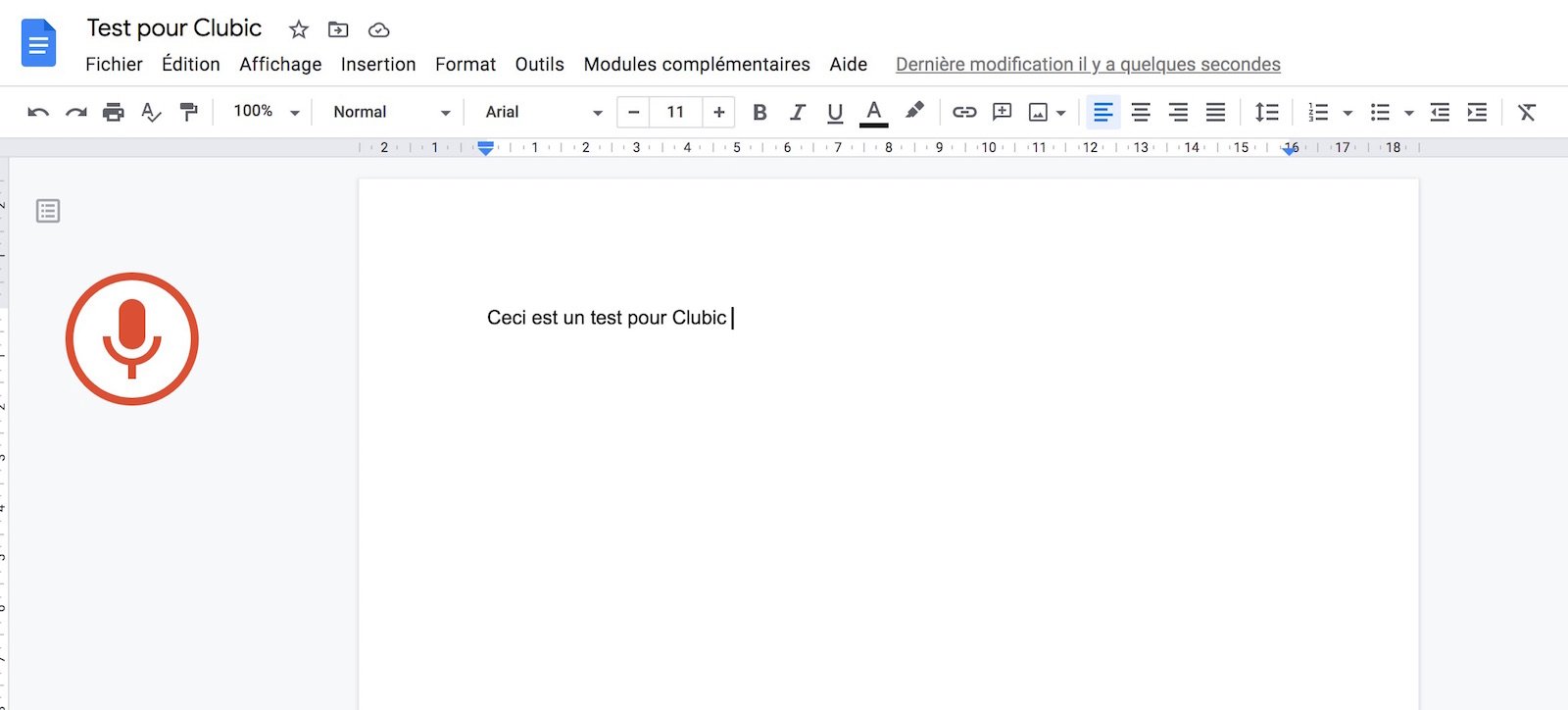The height and width of the screenshot is (710, 1568).
Task: Clear formatting with crossed-T icon
Action: [x=1527, y=112]
